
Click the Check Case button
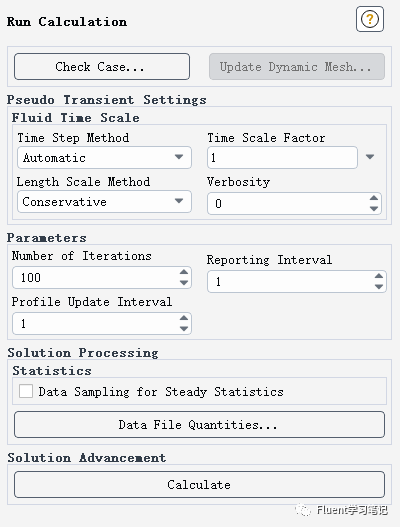point(102,67)
